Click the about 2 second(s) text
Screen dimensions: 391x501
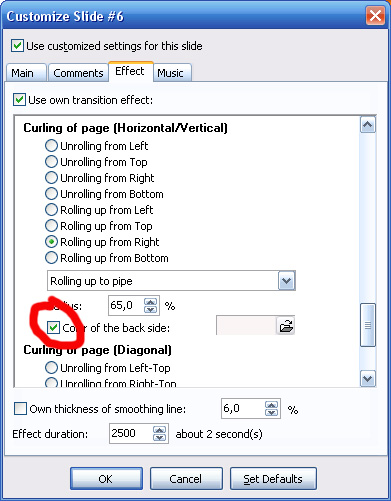[x=219, y=434]
